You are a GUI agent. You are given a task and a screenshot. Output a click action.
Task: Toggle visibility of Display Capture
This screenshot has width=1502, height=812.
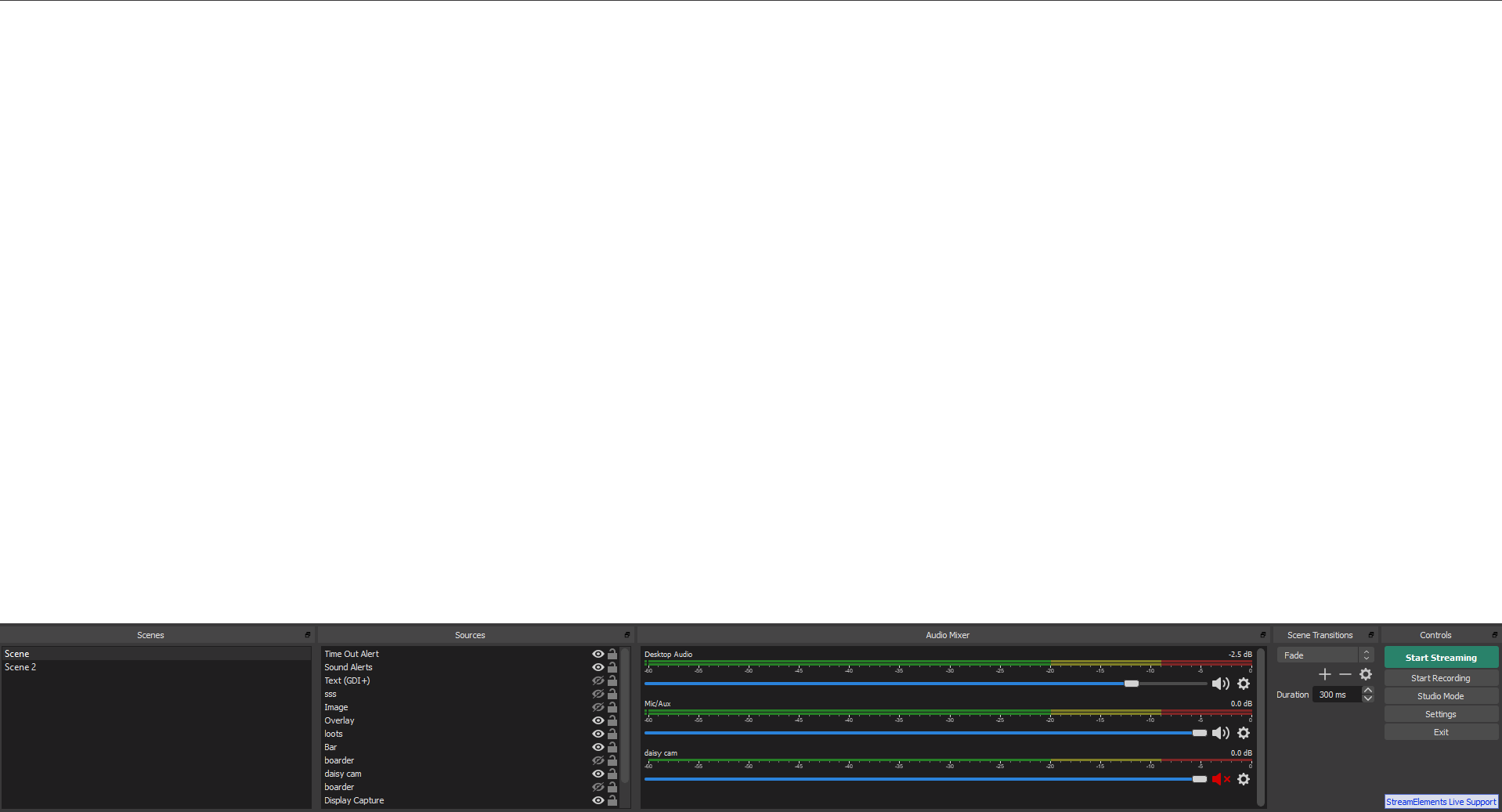pos(598,800)
